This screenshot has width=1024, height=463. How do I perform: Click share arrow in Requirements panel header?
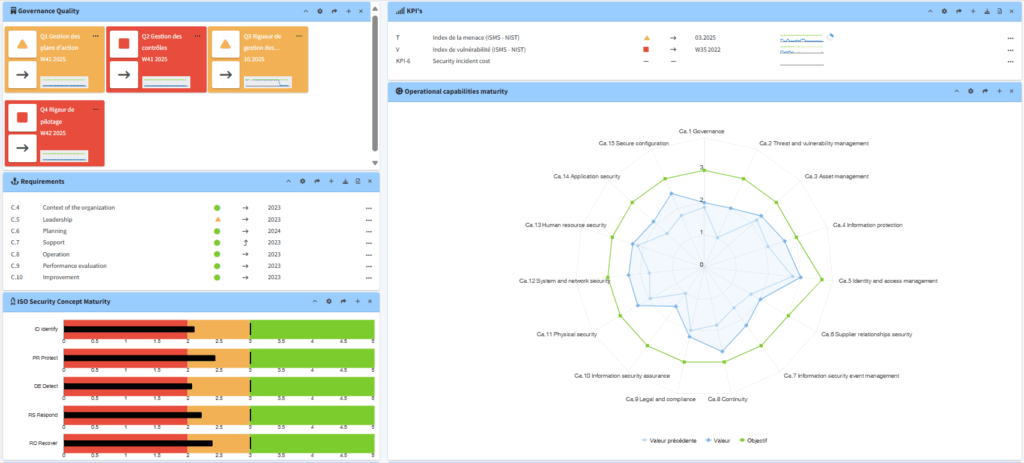tap(316, 181)
